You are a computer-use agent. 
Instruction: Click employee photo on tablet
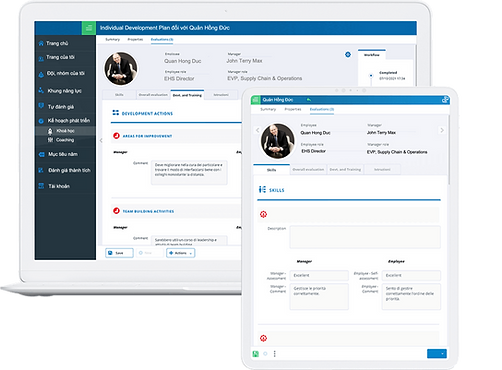click(278, 141)
